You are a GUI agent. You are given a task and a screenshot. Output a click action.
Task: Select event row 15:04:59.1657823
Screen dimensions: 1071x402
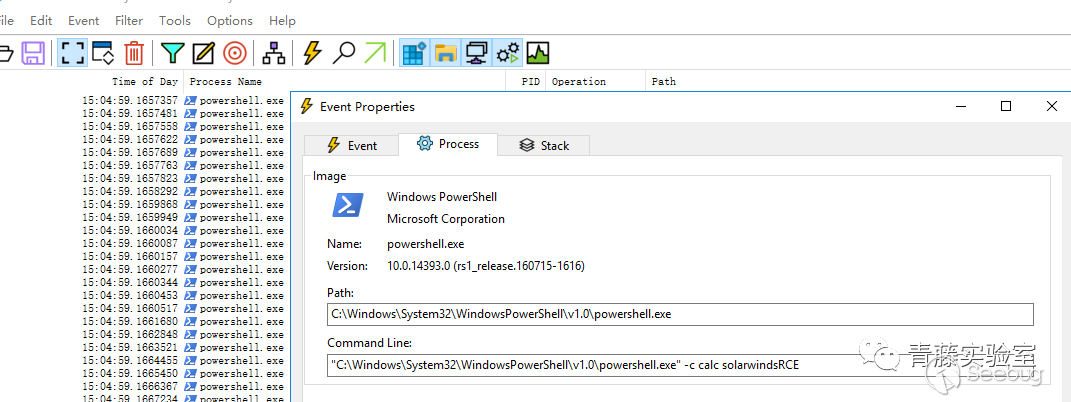(x=183, y=178)
